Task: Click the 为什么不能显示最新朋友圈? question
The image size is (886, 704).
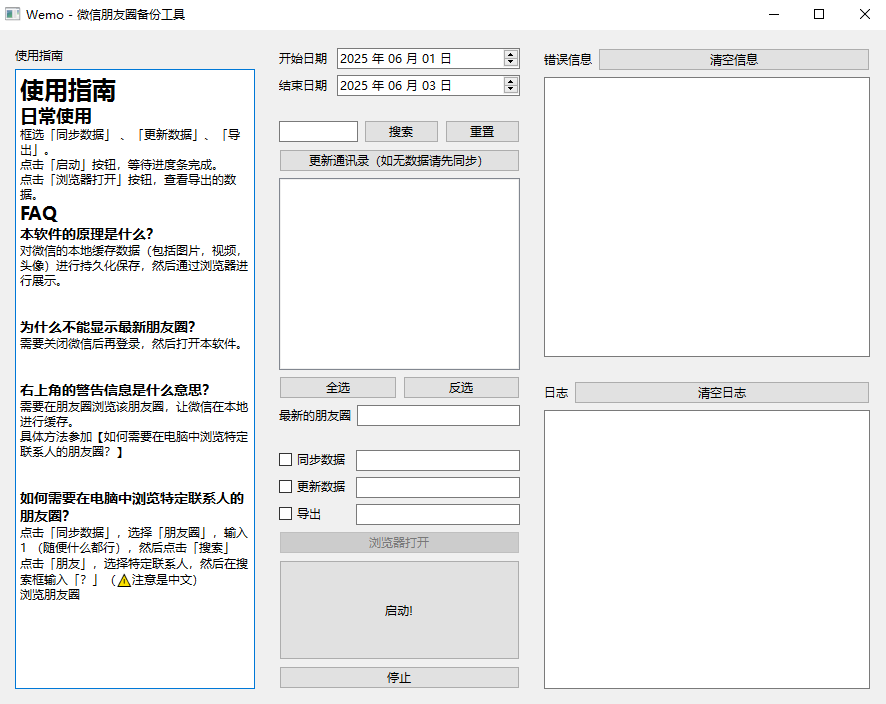Action: pos(107,327)
